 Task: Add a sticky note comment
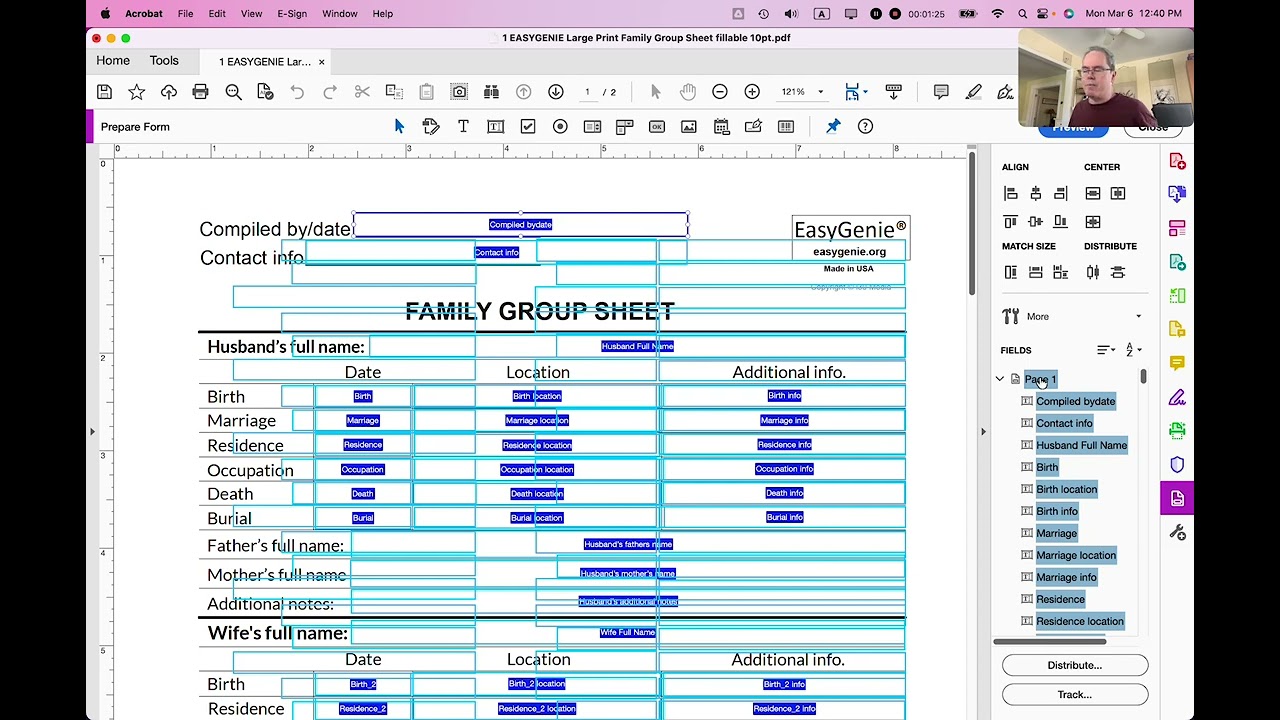click(941, 92)
